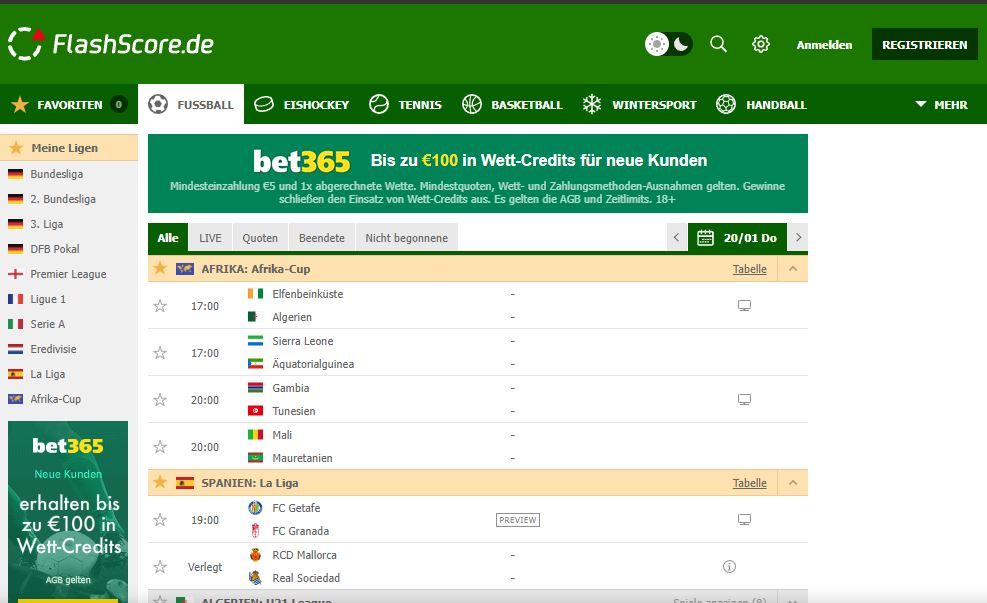Toggle the light/dark mode switch
Image resolution: width=987 pixels, height=603 pixels.
(668, 44)
